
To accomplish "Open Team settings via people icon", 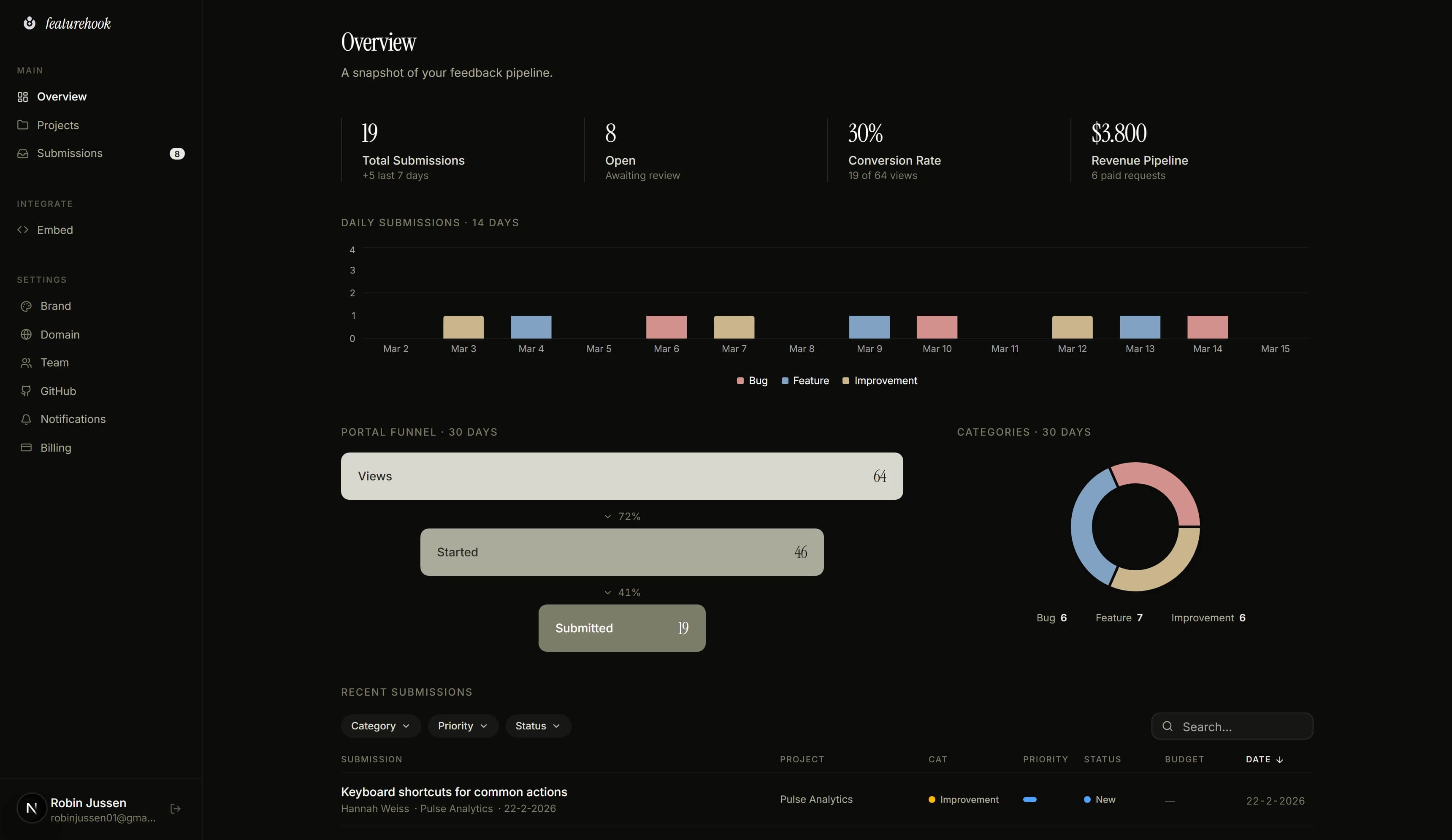I will [26, 363].
